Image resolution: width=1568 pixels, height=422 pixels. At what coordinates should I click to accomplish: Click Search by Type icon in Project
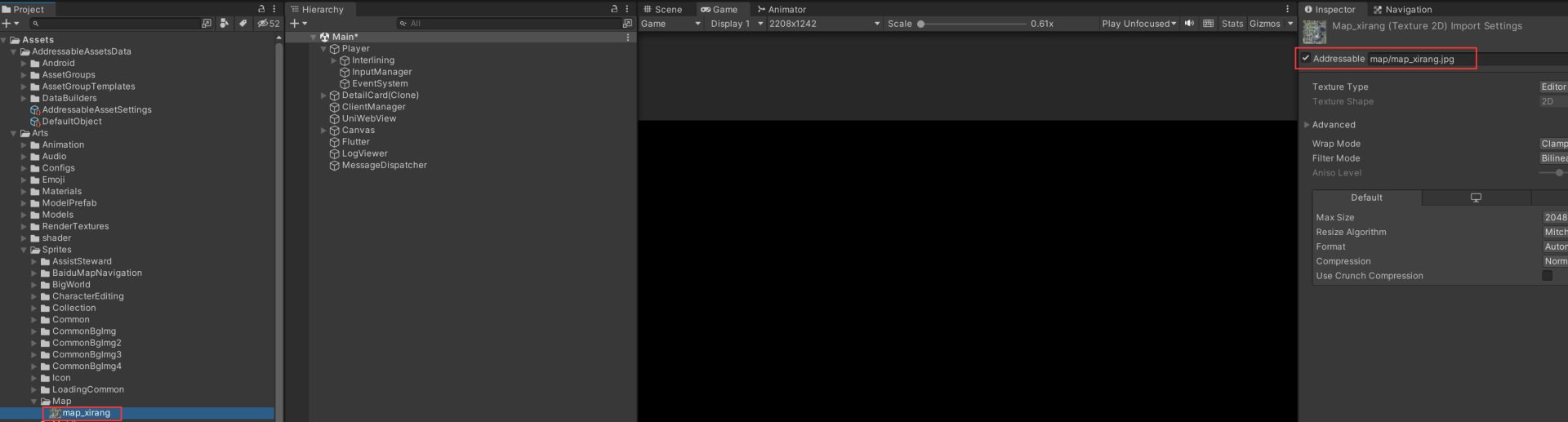(224, 24)
